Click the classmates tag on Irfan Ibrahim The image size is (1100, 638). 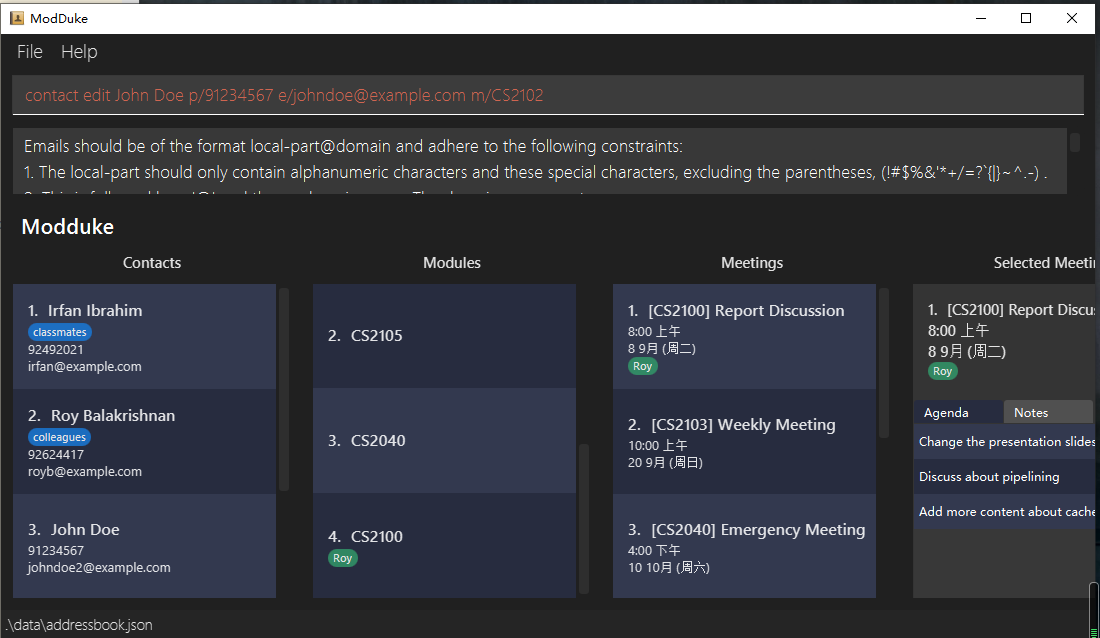tap(60, 332)
